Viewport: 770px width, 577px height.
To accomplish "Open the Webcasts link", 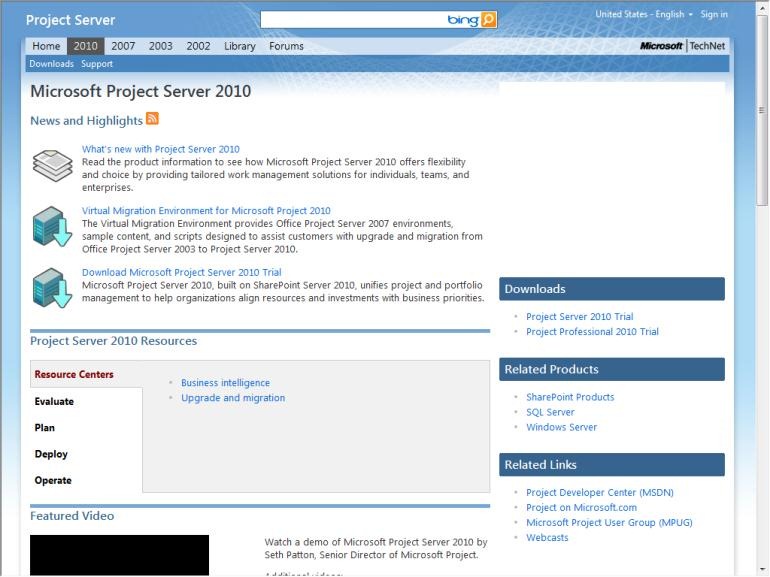I will (x=547, y=538).
